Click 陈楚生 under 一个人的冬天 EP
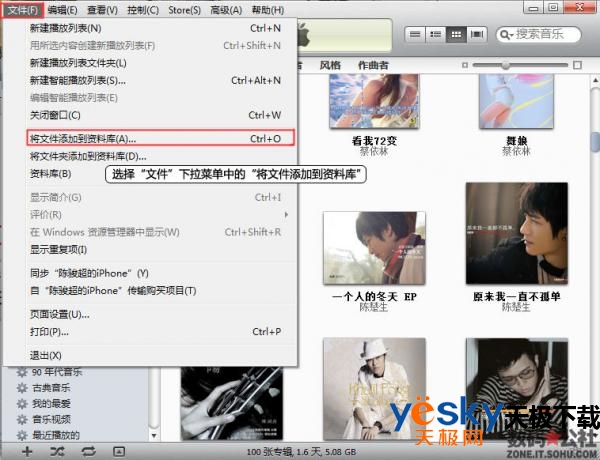The image size is (600, 460). 374,307
